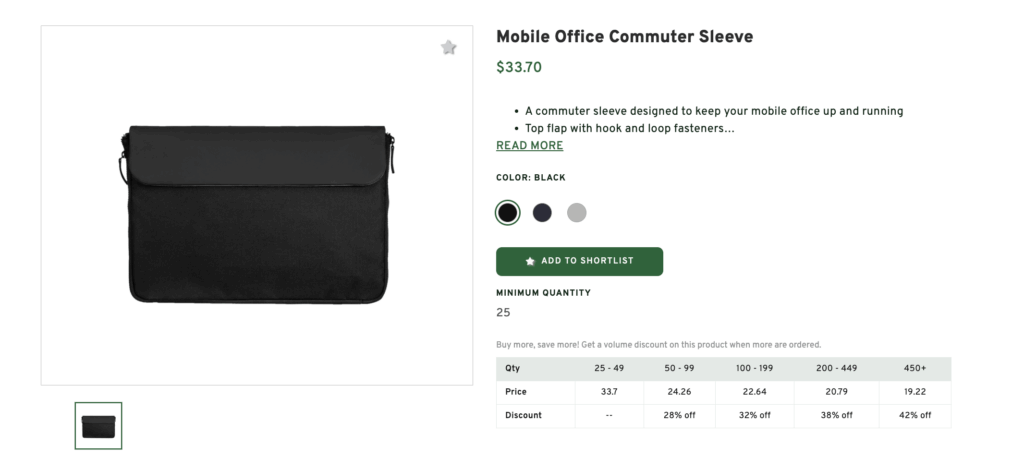1024x457 pixels.
Task: Choose the dark navy color swatch
Action: tap(542, 212)
